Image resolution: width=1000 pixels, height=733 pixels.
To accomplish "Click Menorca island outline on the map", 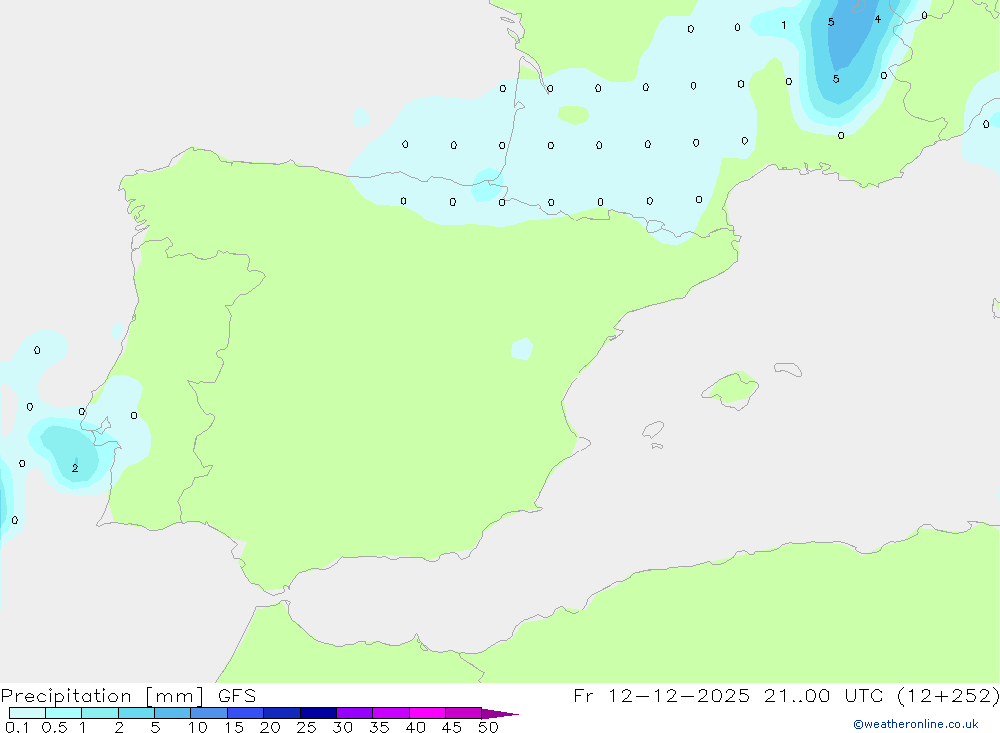I will point(788,369).
